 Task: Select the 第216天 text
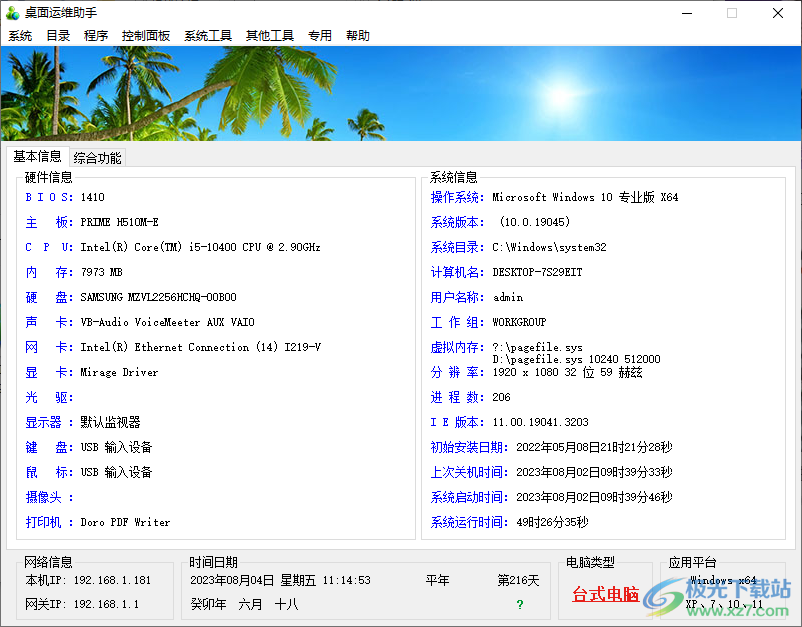518,580
